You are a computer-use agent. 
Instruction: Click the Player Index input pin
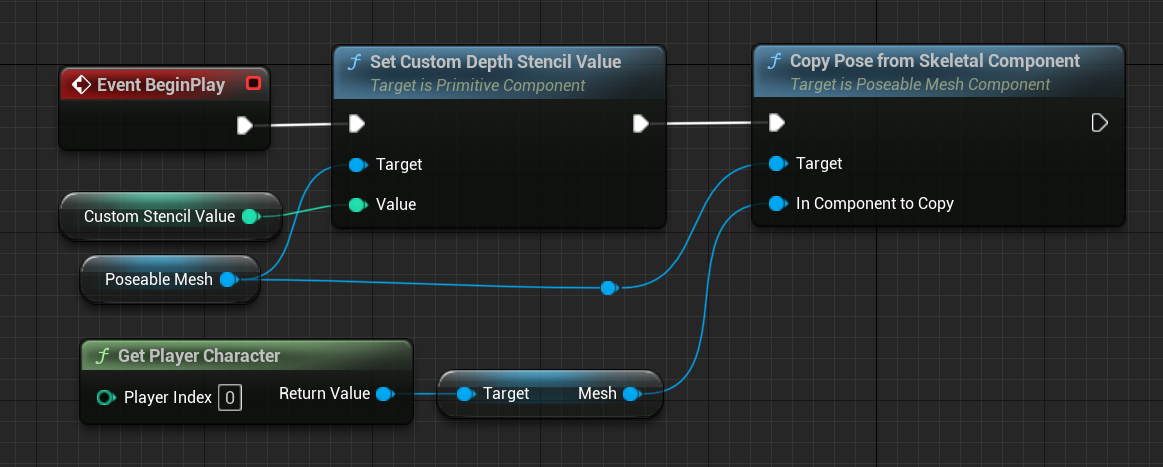click(105, 398)
